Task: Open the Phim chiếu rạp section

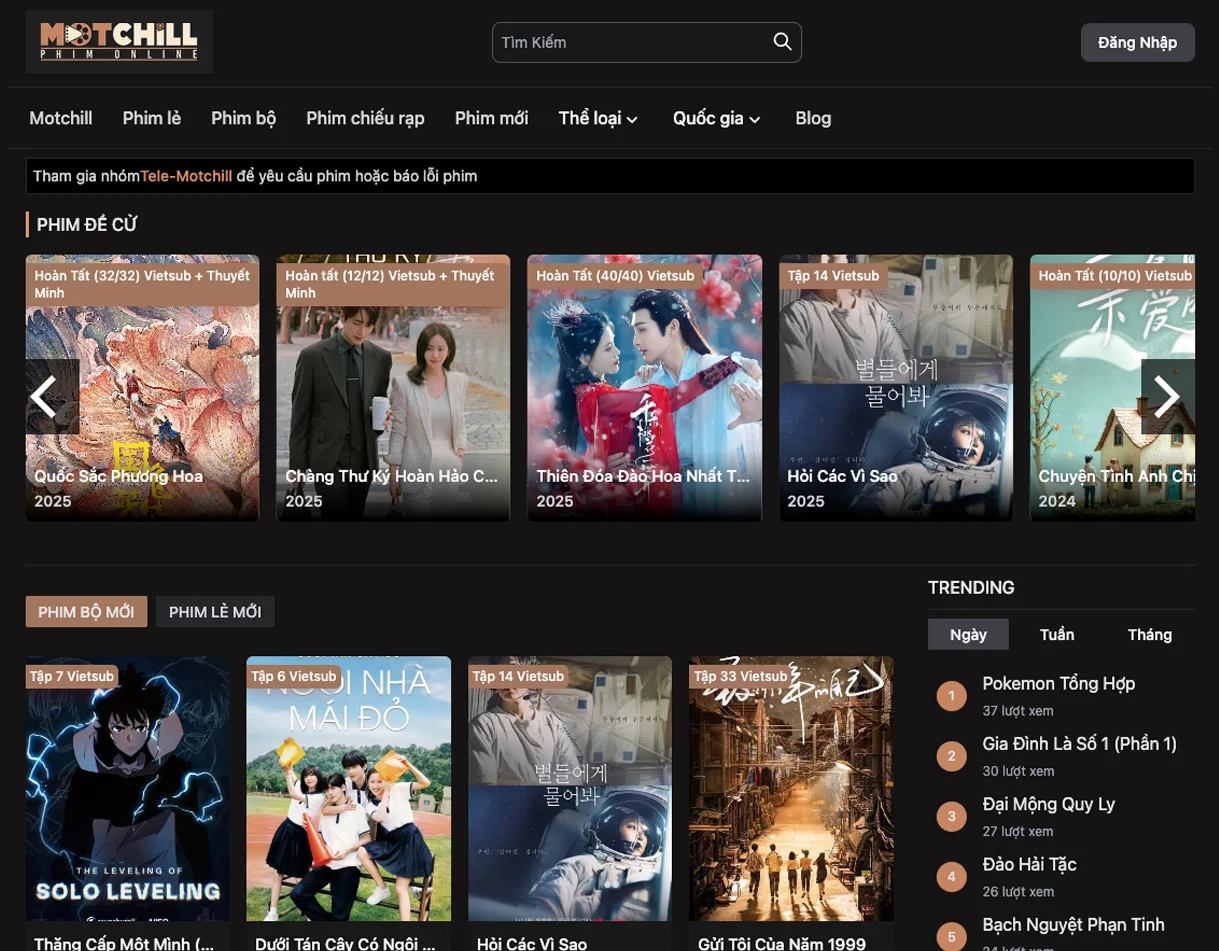Action: click(x=365, y=118)
